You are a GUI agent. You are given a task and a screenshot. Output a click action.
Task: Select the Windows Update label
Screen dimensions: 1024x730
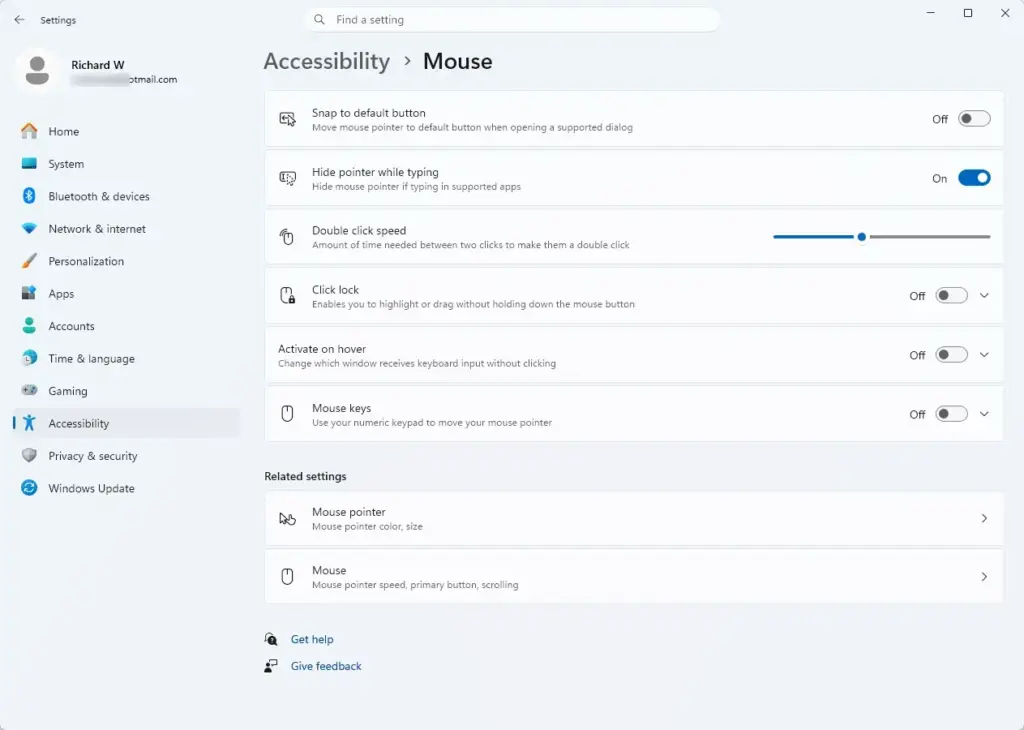click(x=91, y=488)
